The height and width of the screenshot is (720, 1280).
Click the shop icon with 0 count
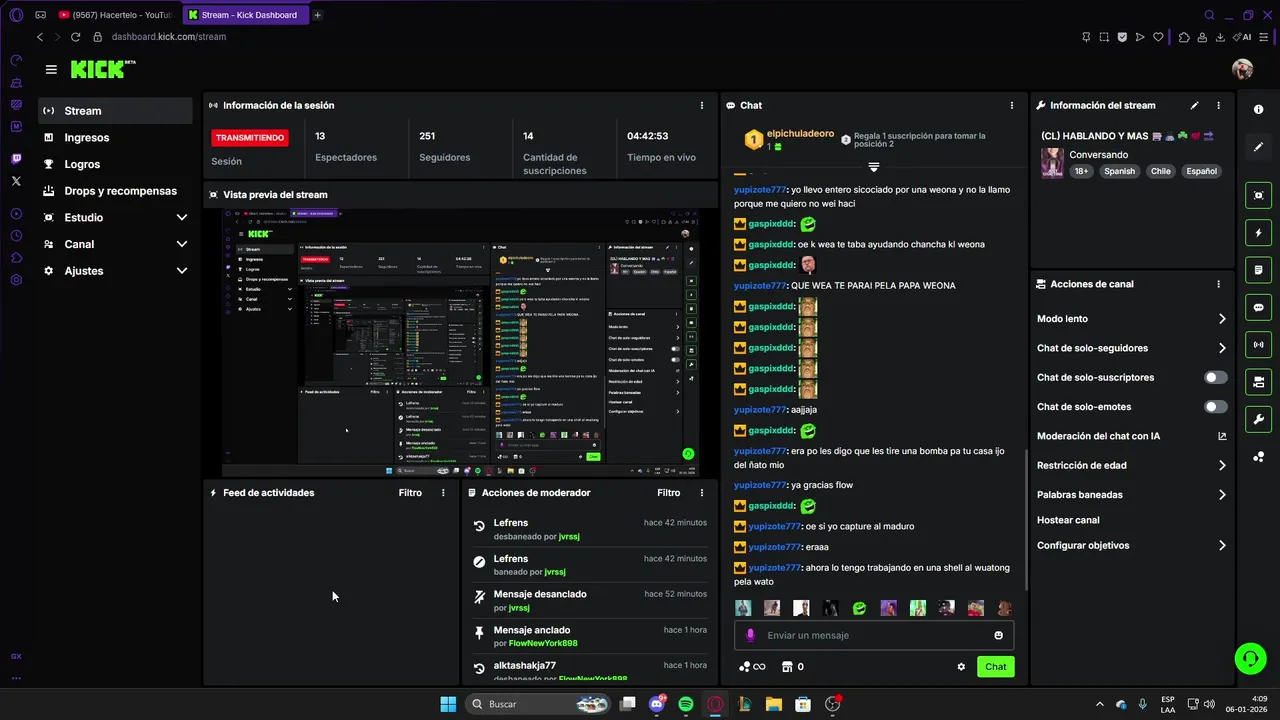792,667
